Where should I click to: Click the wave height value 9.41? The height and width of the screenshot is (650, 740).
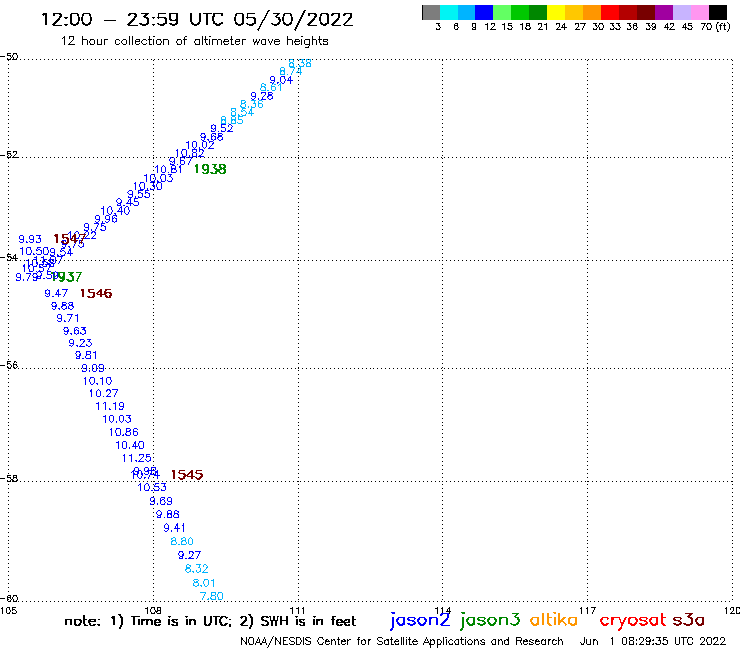coord(174,528)
